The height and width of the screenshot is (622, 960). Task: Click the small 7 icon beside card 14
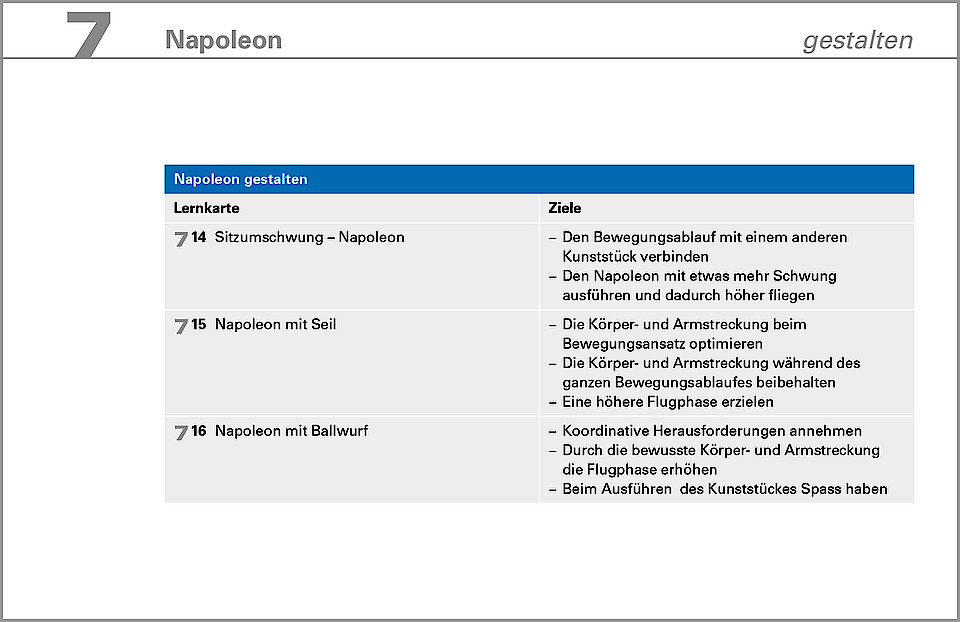(x=181, y=238)
